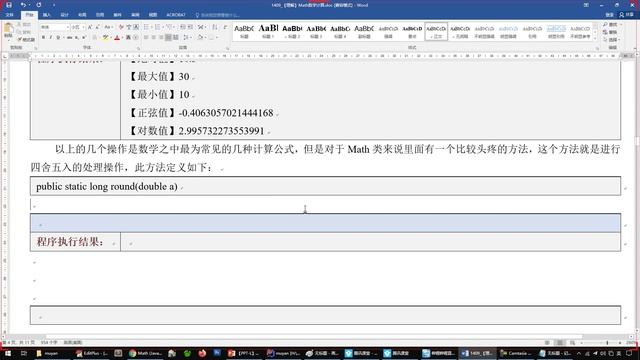Click the Sort icon in paragraph group
This screenshot has width=640, height=360.
click(x=215, y=27)
